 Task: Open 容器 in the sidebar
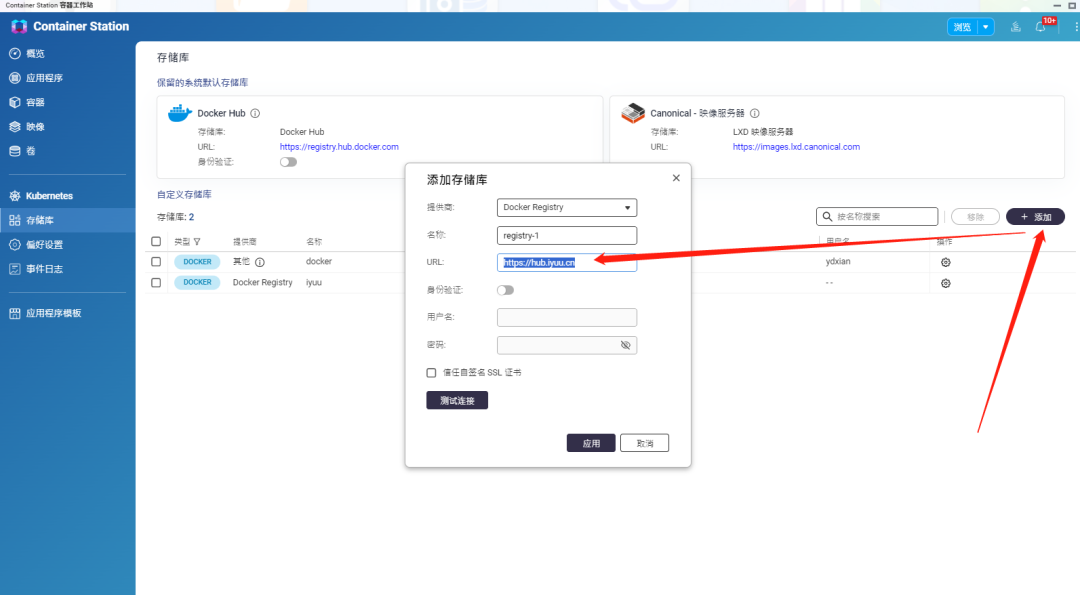tap(35, 102)
